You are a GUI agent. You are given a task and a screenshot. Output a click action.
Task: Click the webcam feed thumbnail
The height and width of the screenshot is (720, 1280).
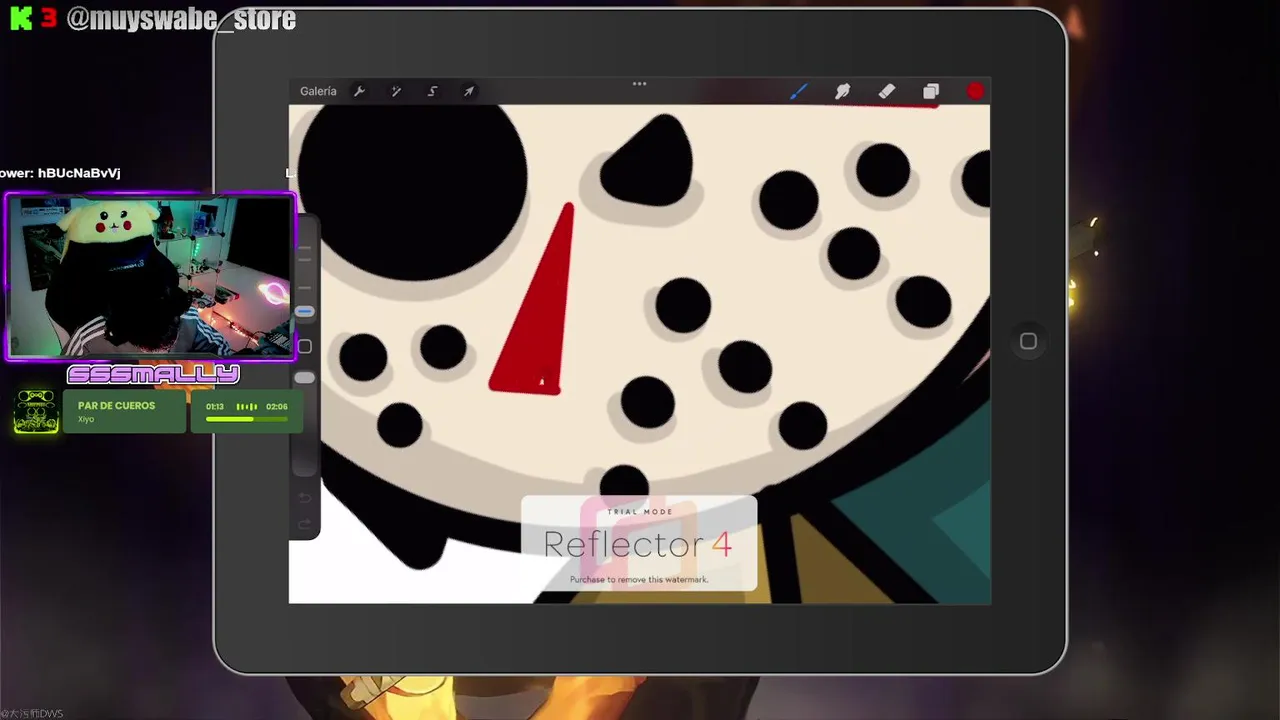150,276
